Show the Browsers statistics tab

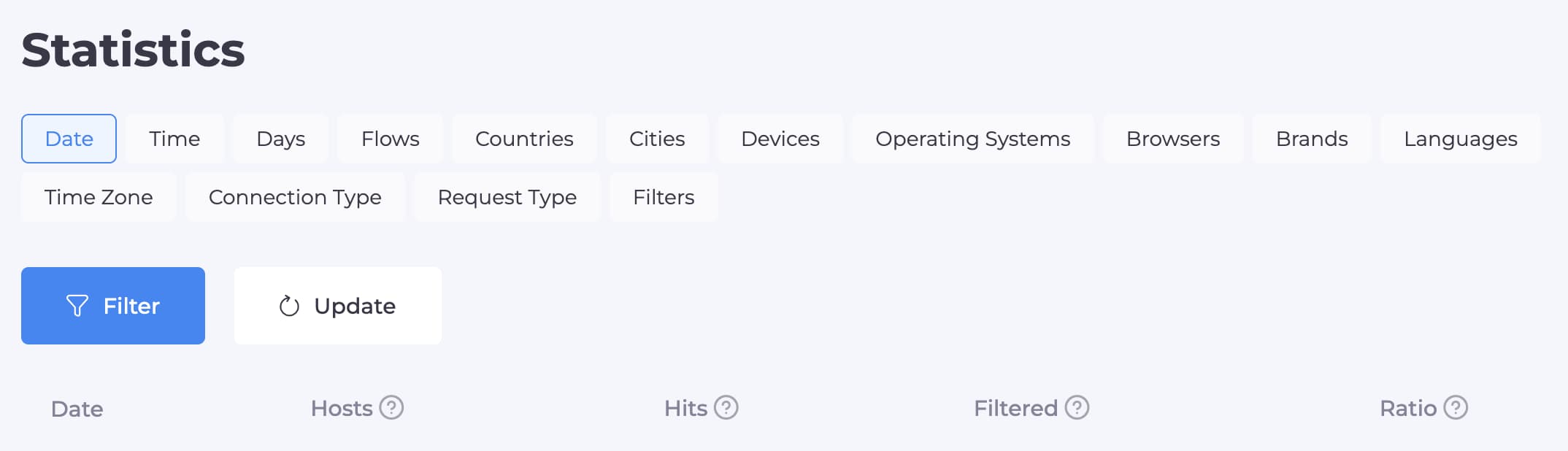(1173, 139)
